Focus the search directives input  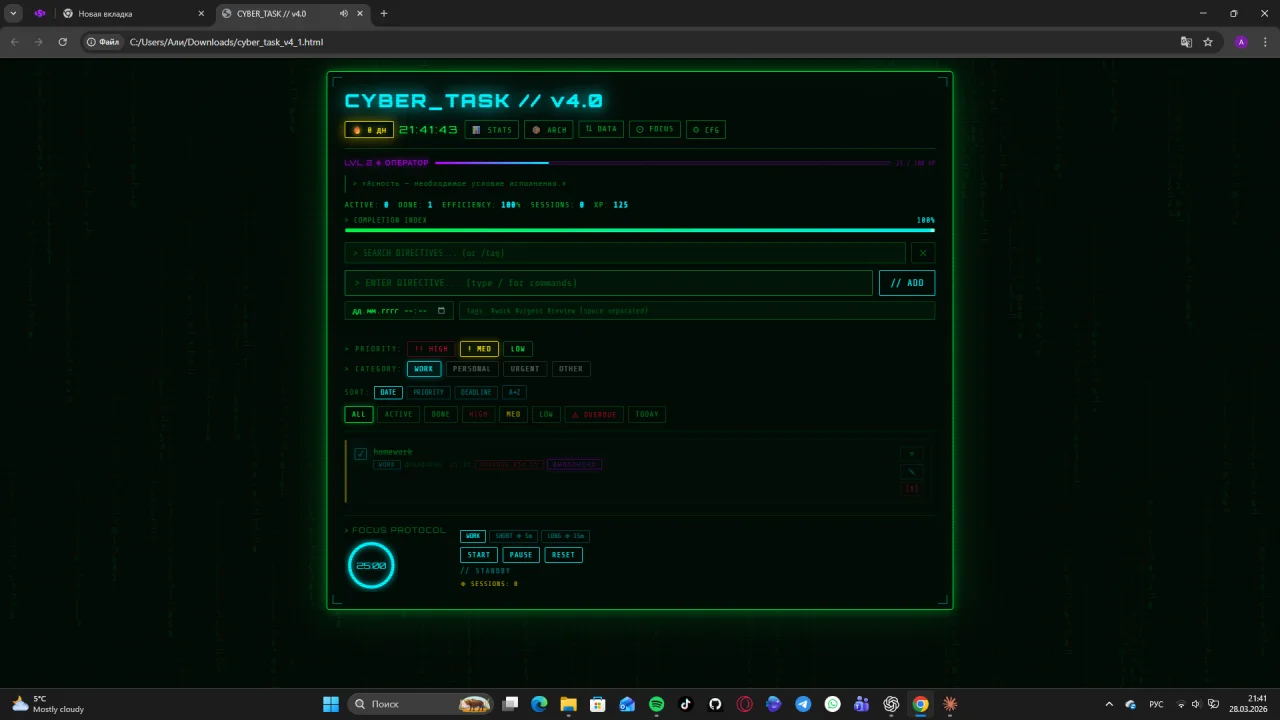click(625, 253)
